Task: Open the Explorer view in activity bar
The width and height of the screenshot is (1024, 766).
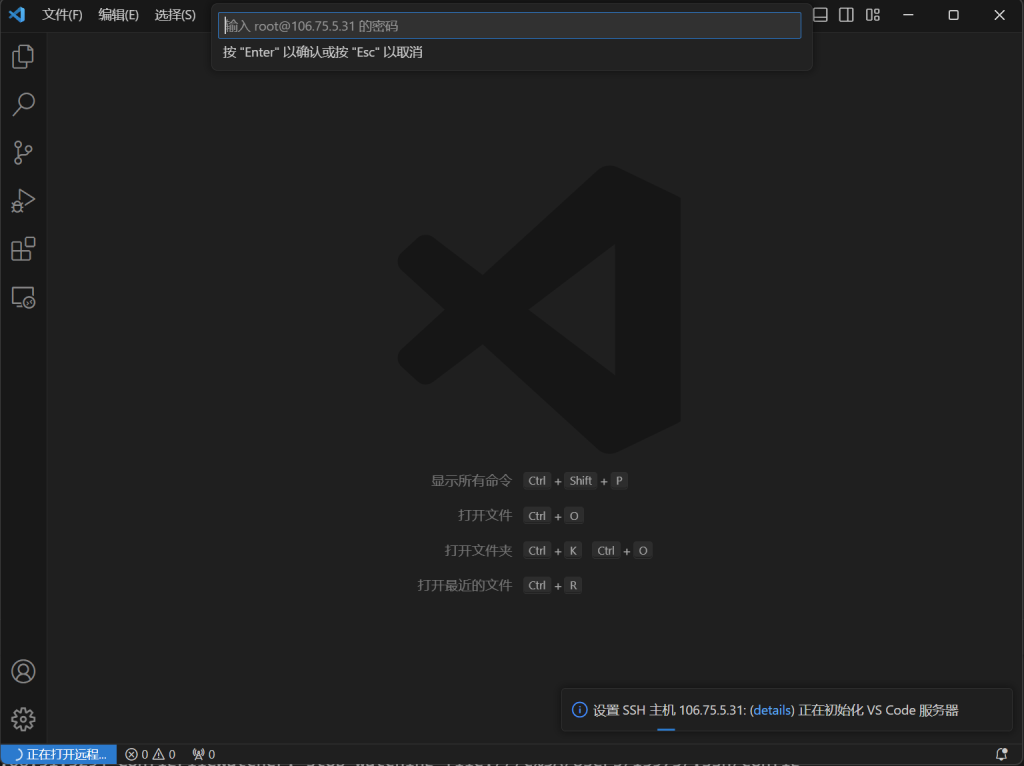Action: click(23, 57)
